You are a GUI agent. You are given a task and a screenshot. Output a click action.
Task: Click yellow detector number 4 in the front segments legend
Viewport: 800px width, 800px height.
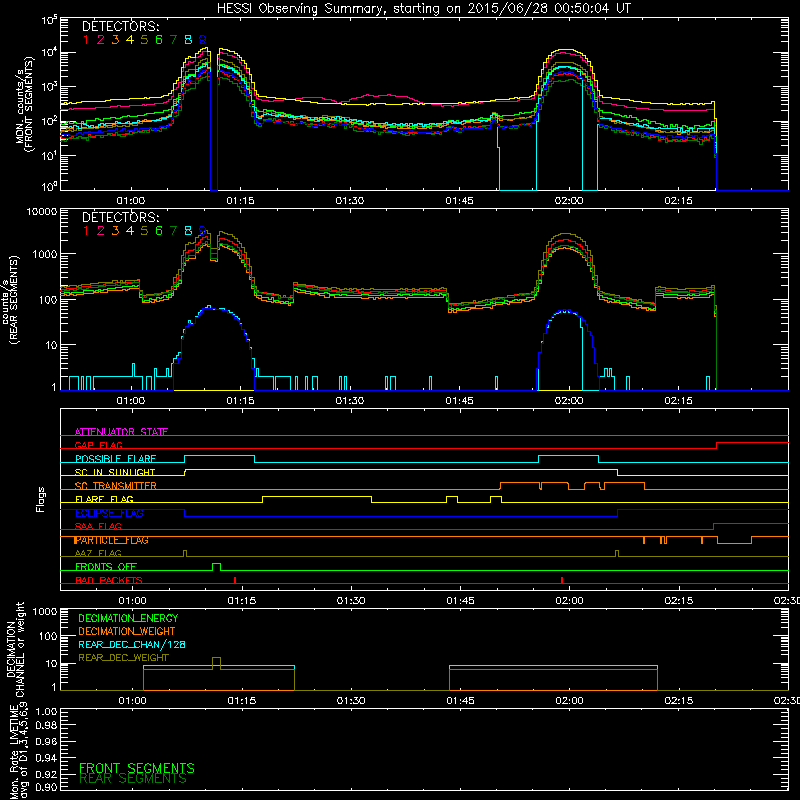click(x=130, y=39)
